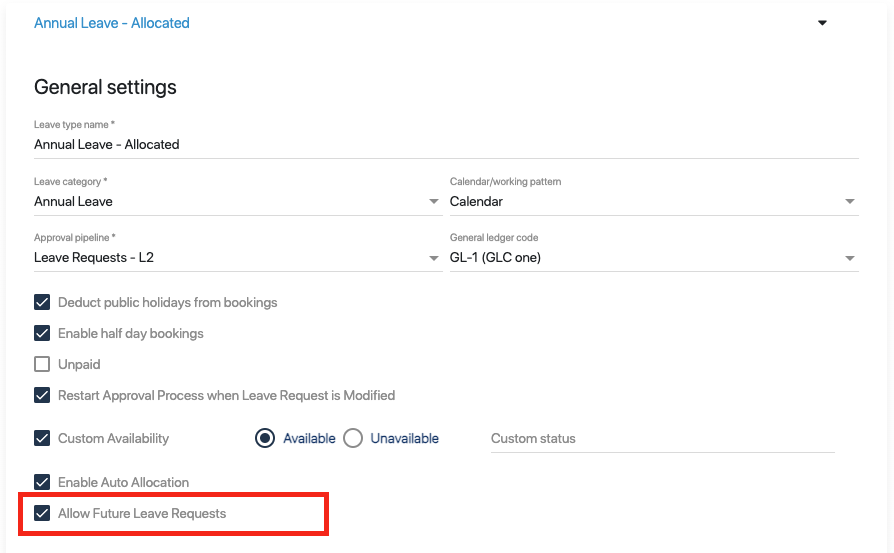Open the Calendar/working pattern dropdown
894x553 pixels.
[x=654, y=201]
